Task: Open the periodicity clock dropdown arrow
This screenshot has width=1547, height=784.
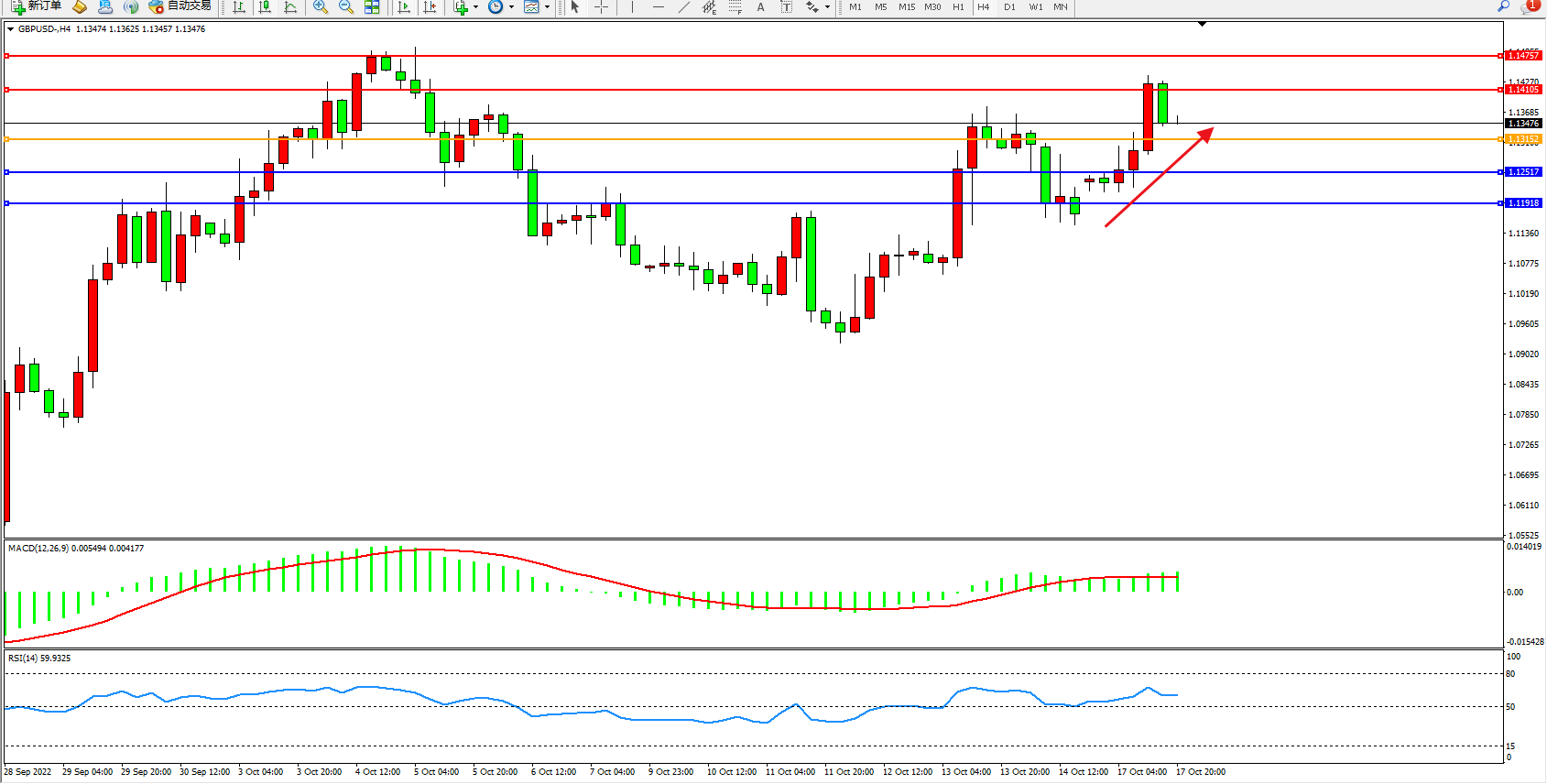Action: [x=511, y=6]
